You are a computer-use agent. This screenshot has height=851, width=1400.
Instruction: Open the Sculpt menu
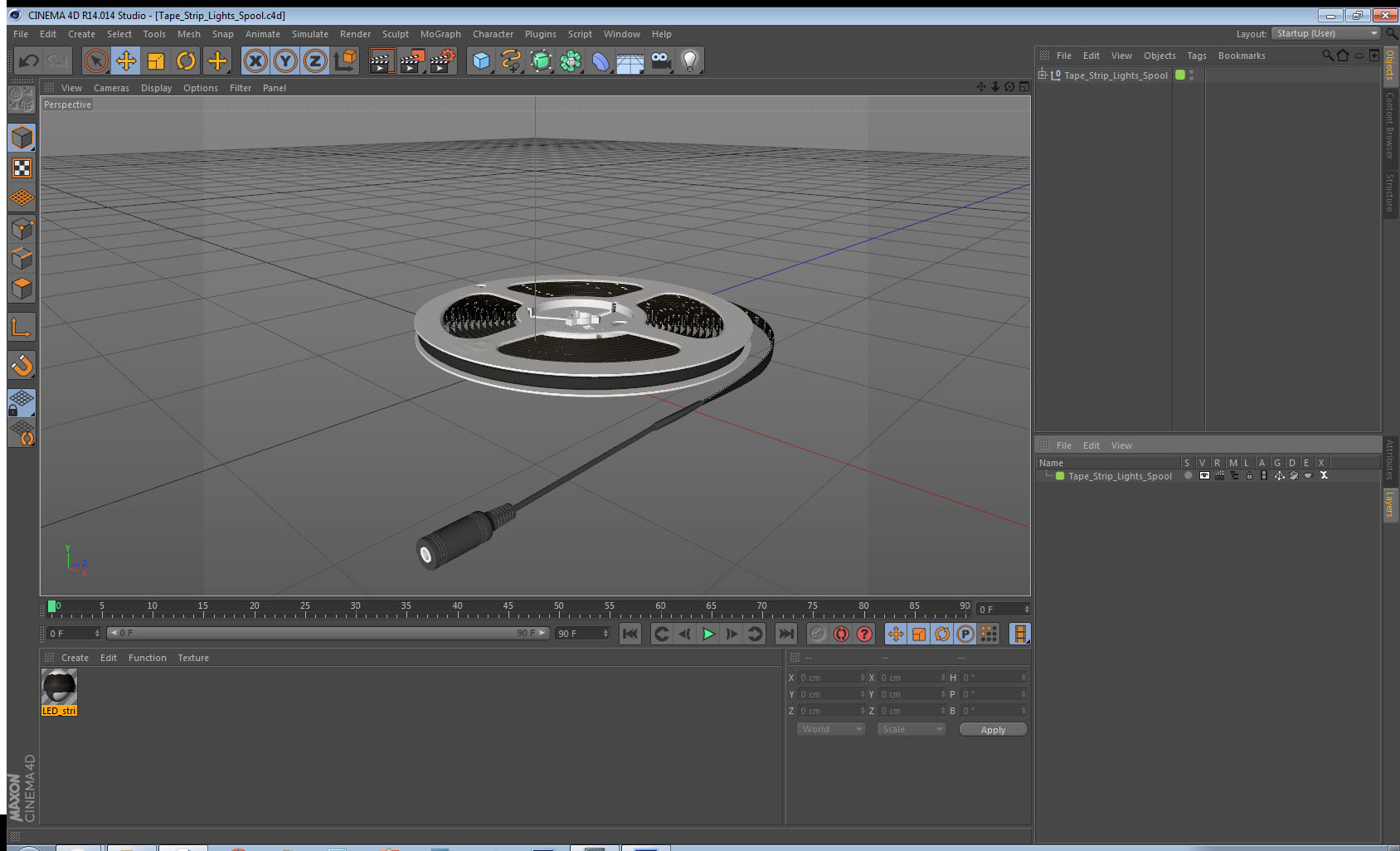395,34
